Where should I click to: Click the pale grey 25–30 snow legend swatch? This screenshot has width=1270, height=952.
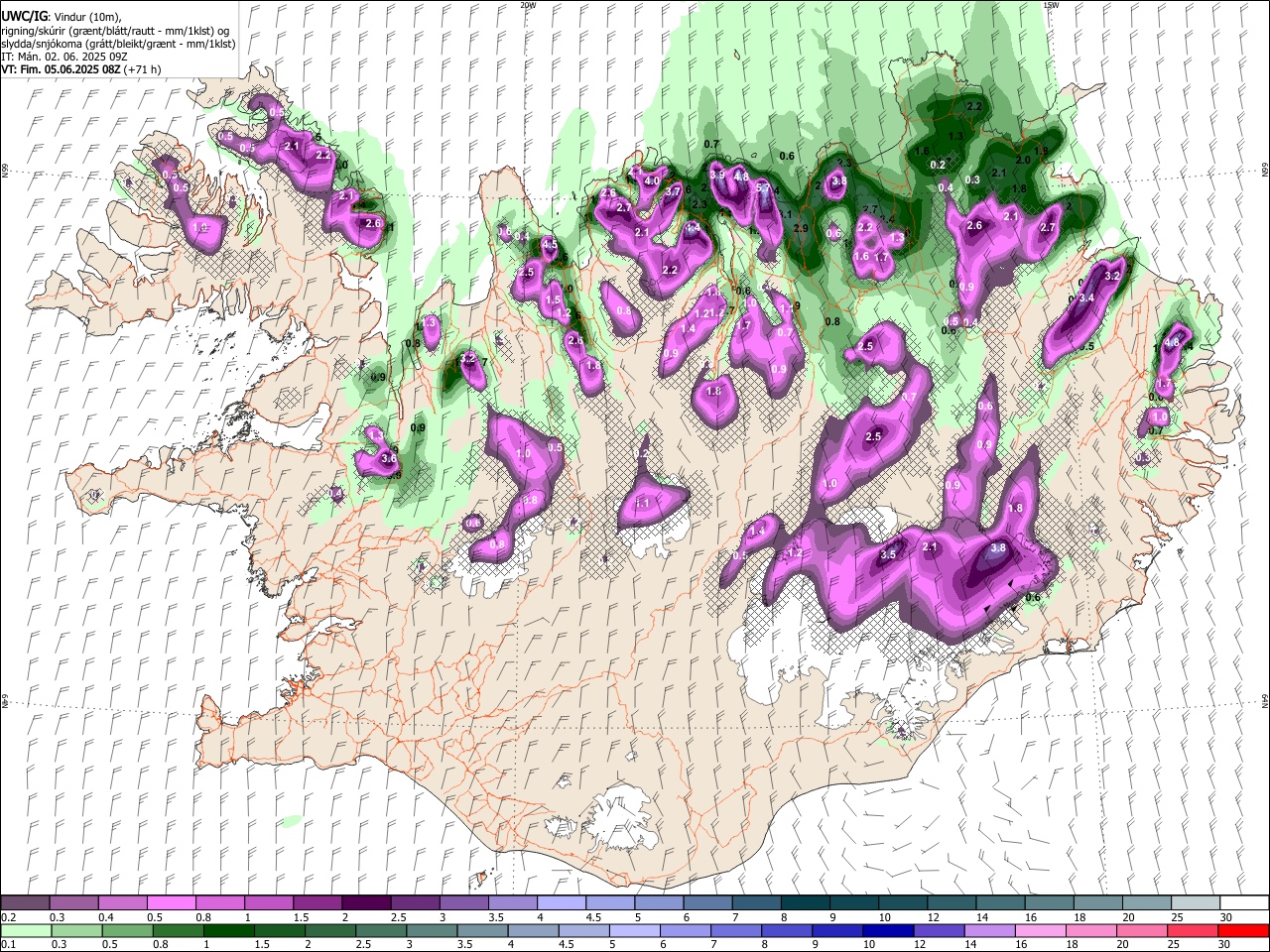1196,903
